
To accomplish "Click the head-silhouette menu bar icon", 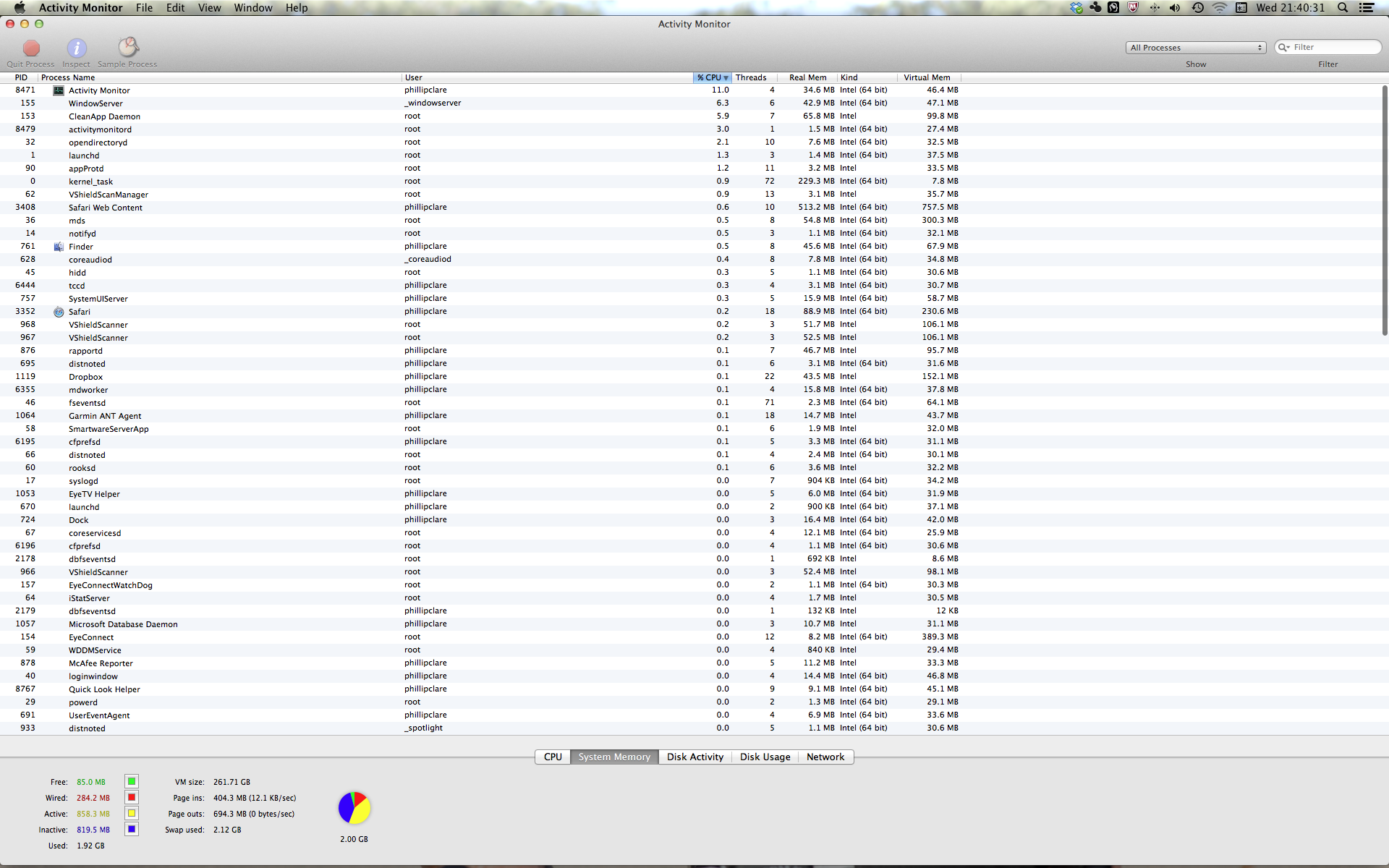I will point(1114,8).
